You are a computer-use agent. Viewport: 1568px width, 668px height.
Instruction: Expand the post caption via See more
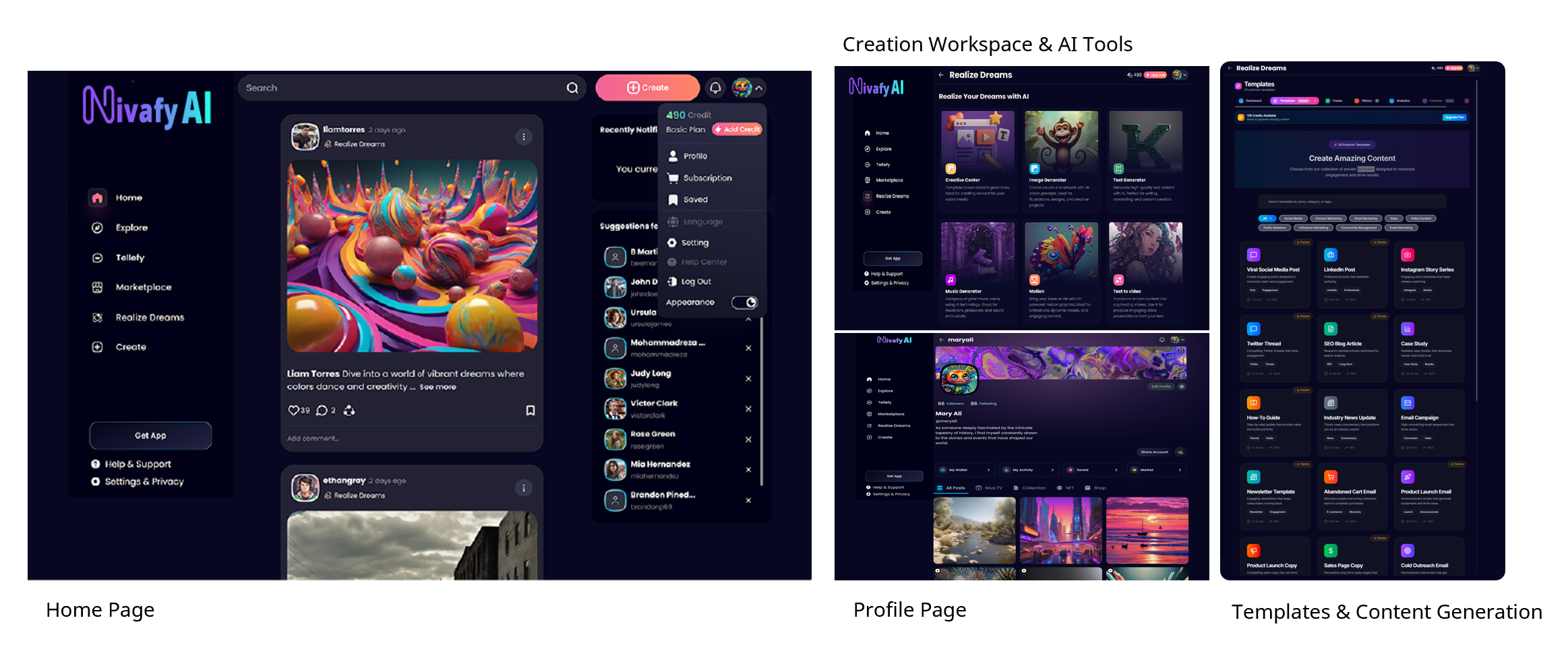click(438, 387)
